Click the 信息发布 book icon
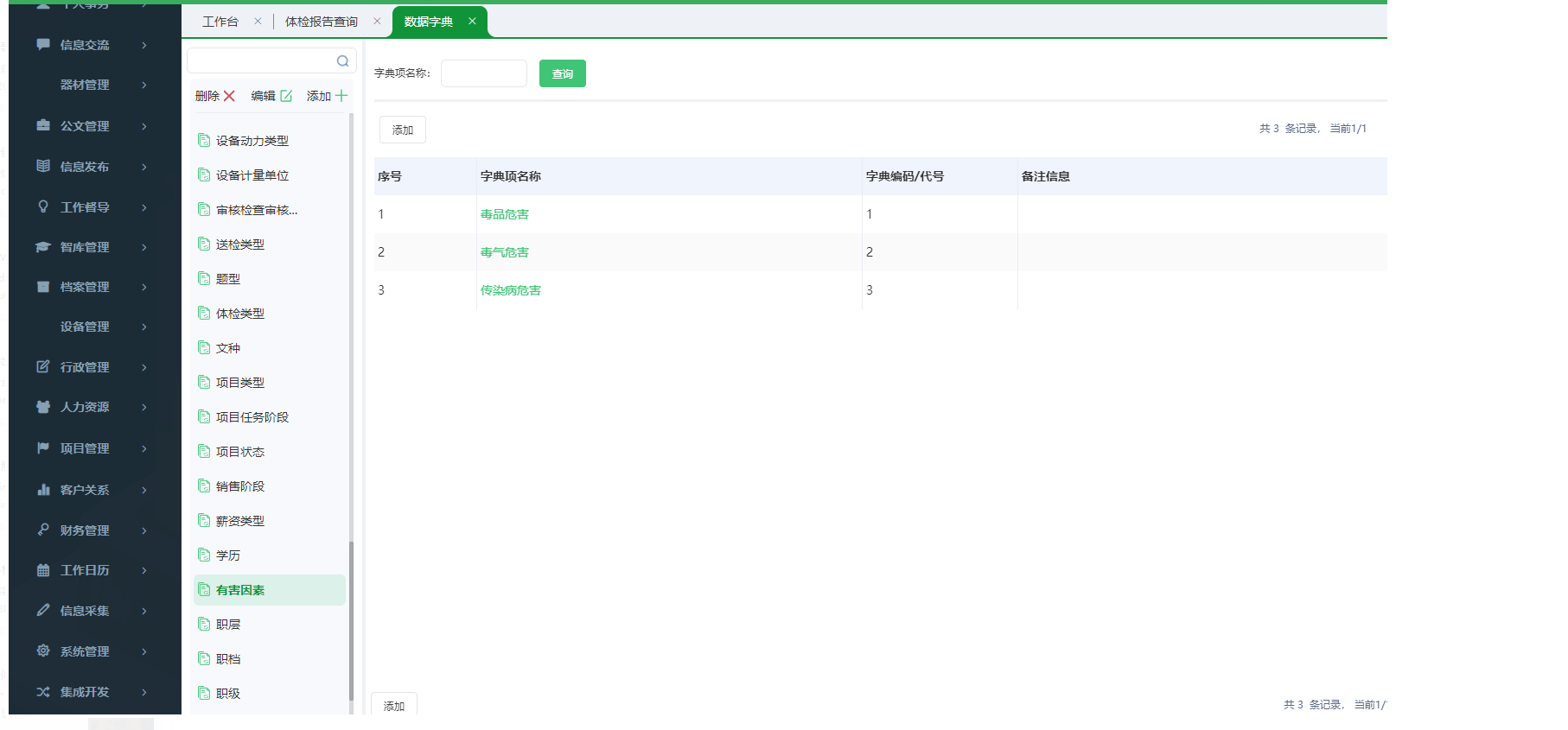 tap(43, 166)
